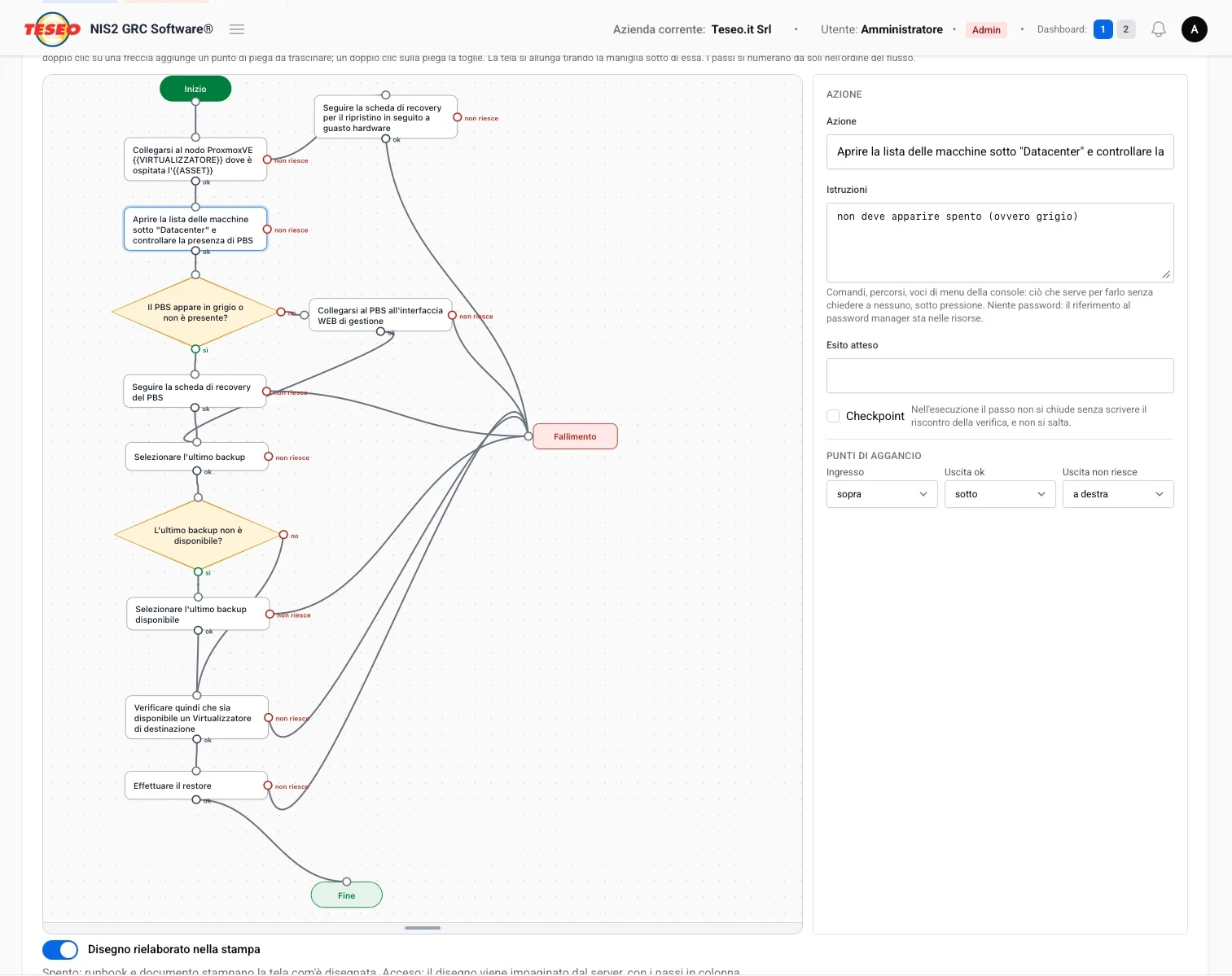Click the Azione text field
Viewport: 1232px width, 976px height.
1000,151
